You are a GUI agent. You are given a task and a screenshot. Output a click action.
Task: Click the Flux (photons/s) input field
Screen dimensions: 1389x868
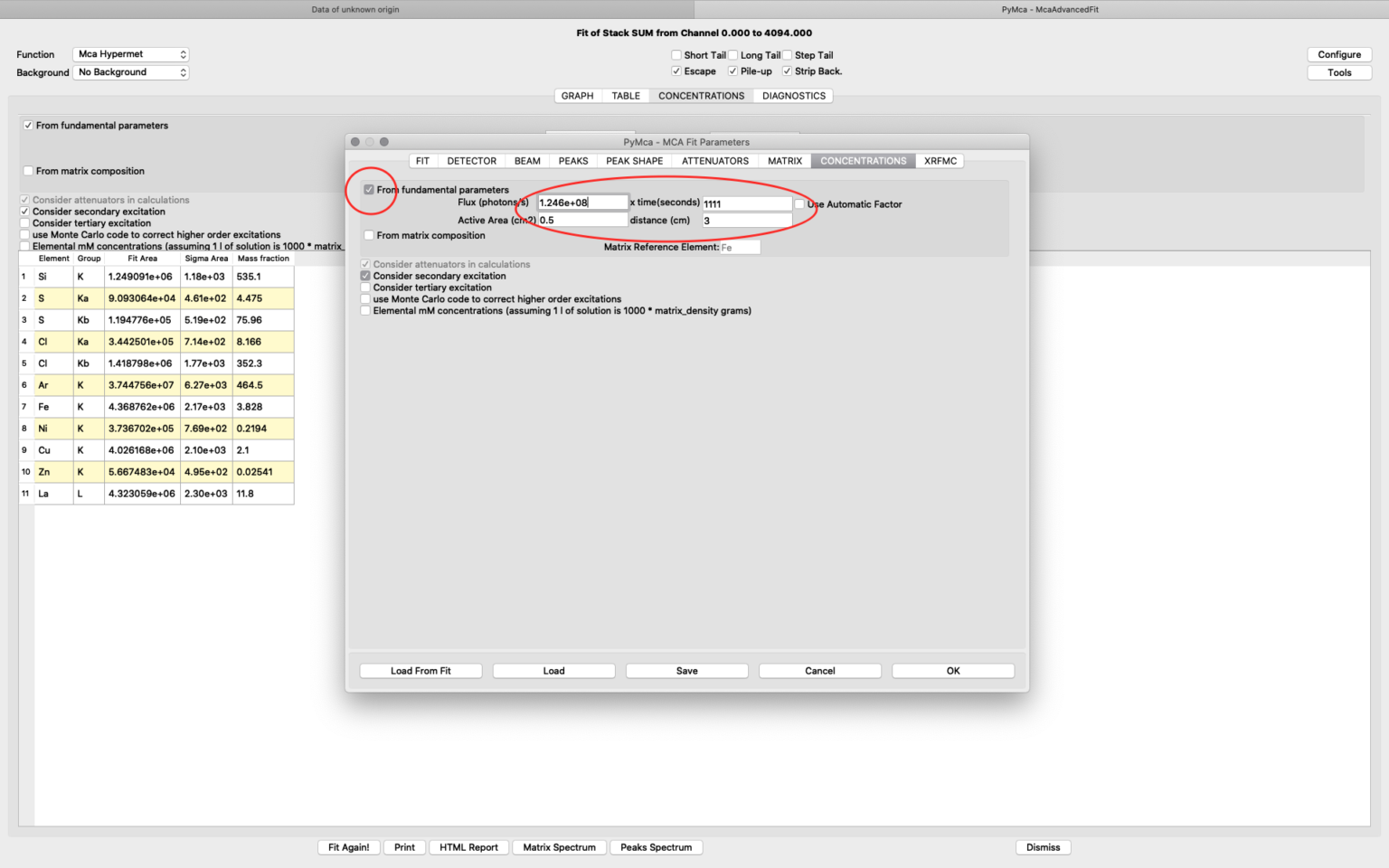coord(581,203)
